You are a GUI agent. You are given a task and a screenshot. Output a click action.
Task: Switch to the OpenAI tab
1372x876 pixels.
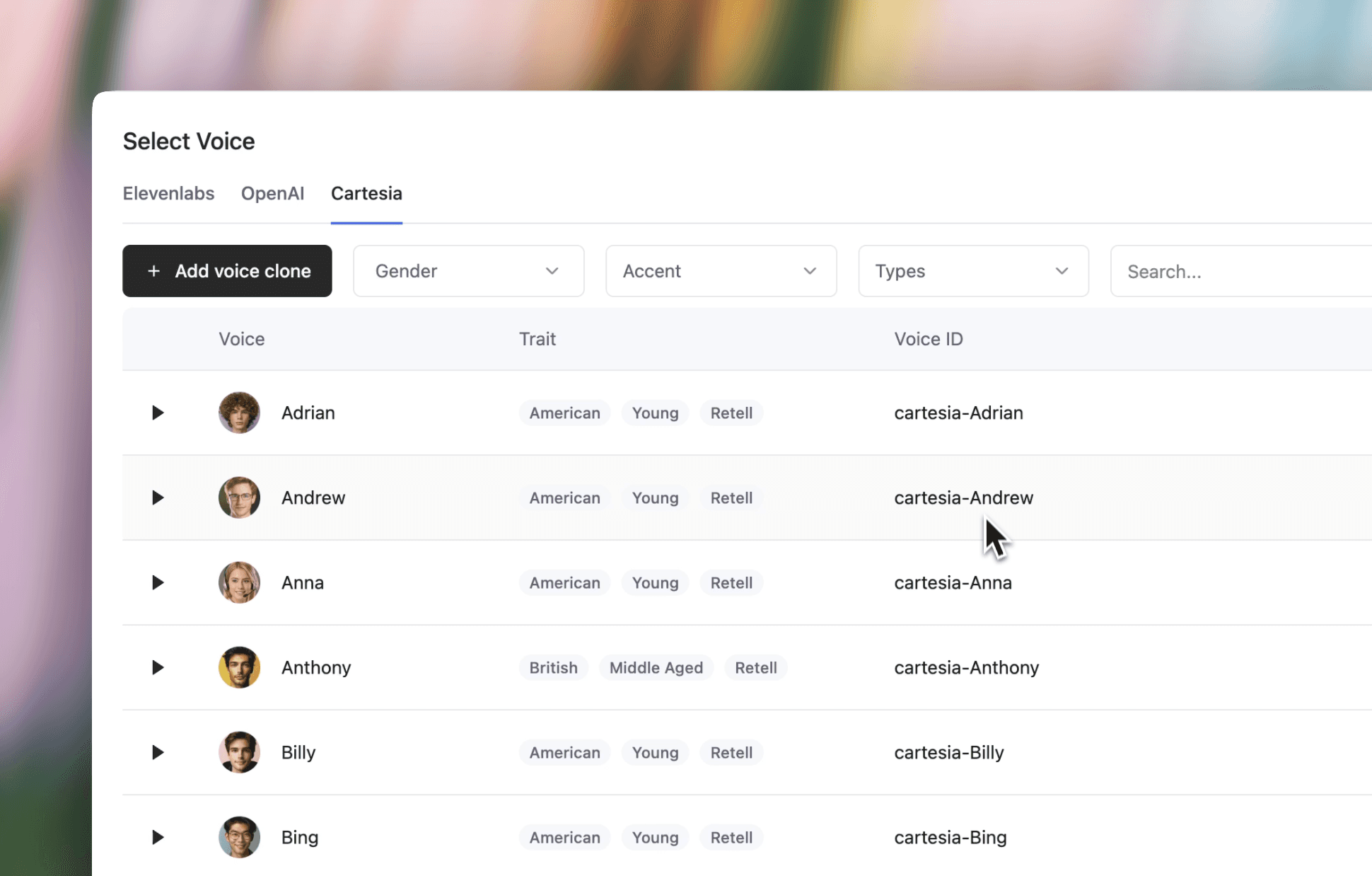272,193
